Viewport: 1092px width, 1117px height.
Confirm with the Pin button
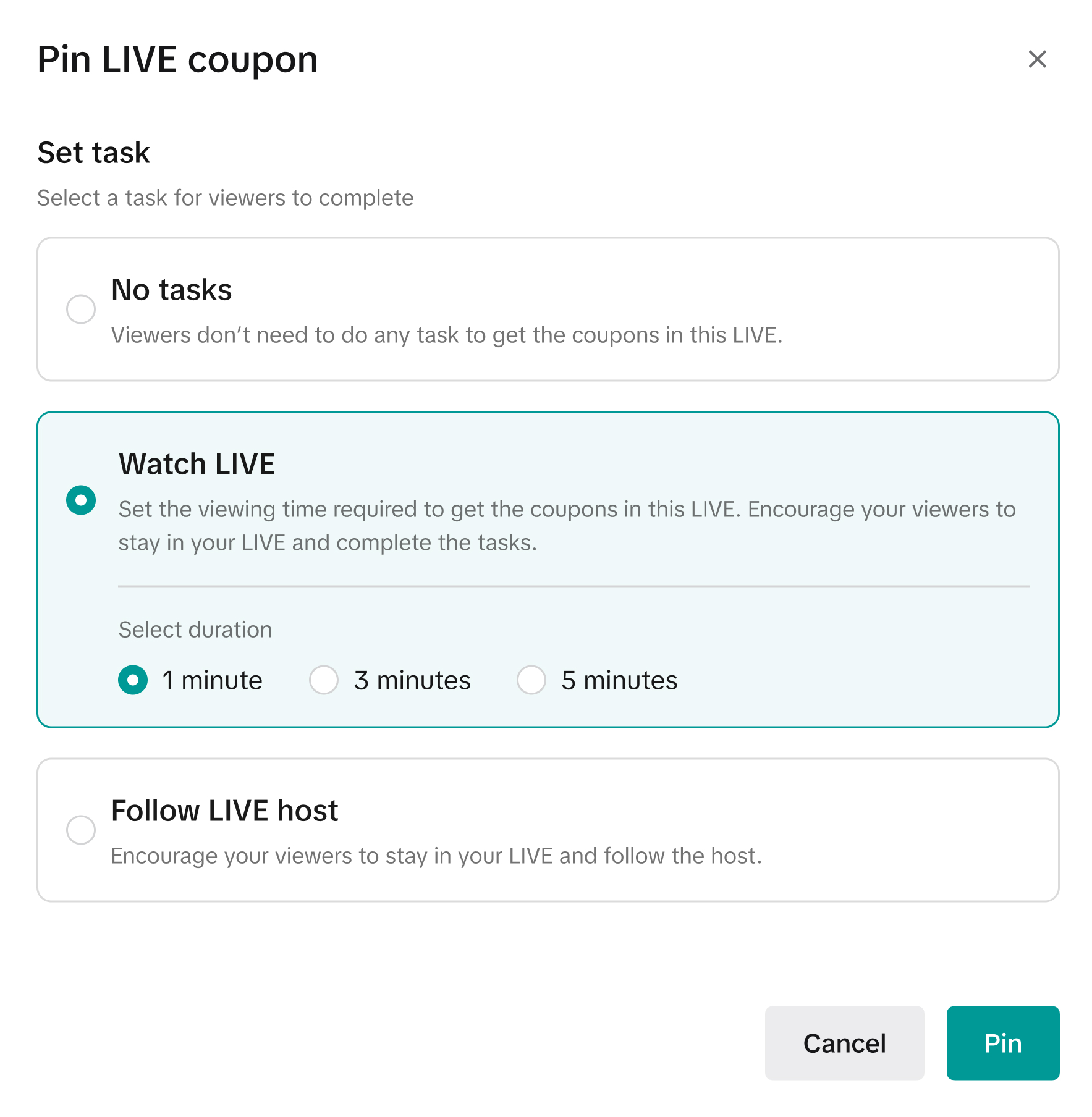pyautogui.click(x=1002, y=1043)
